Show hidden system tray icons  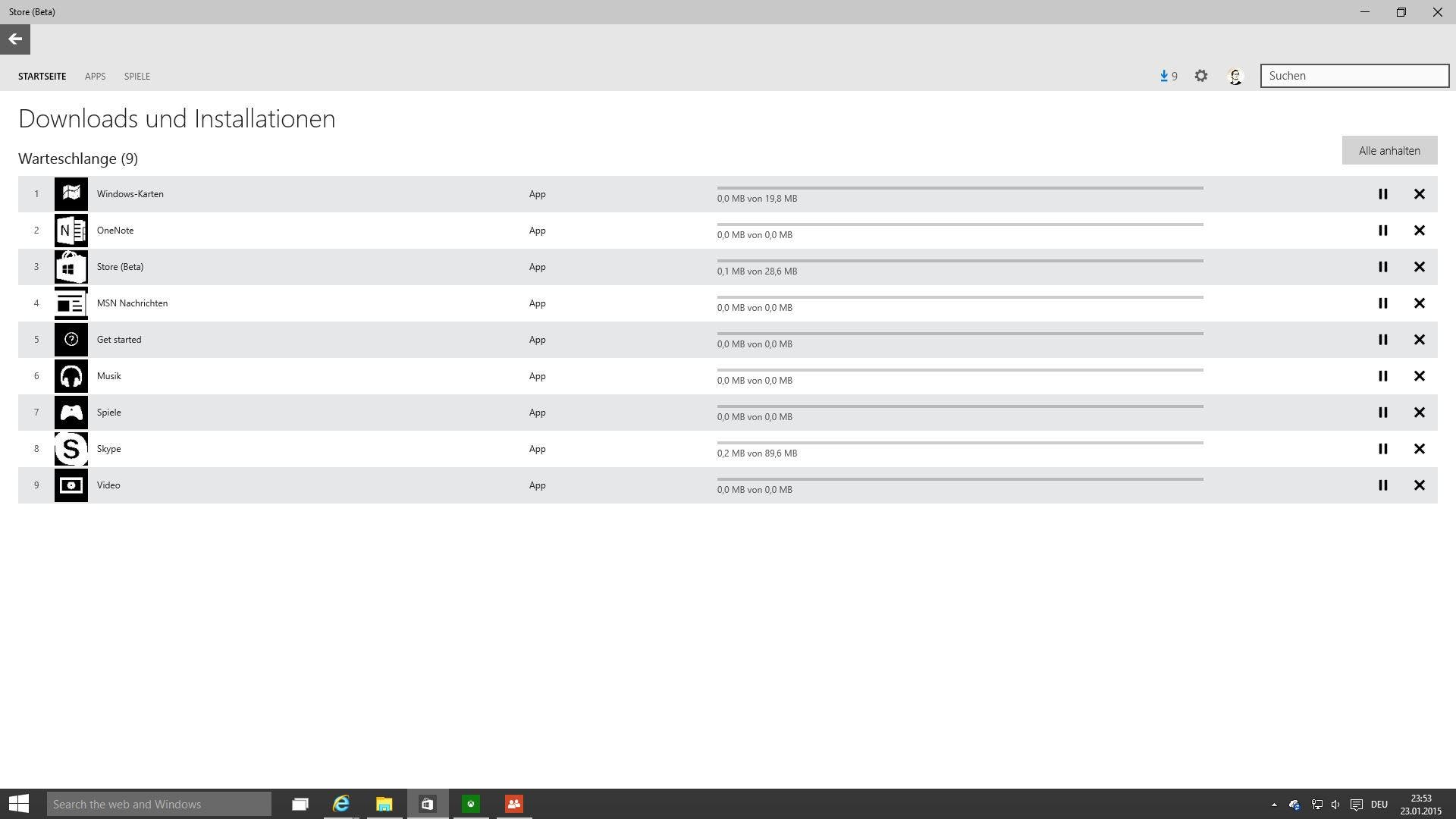coord(1274,805)
